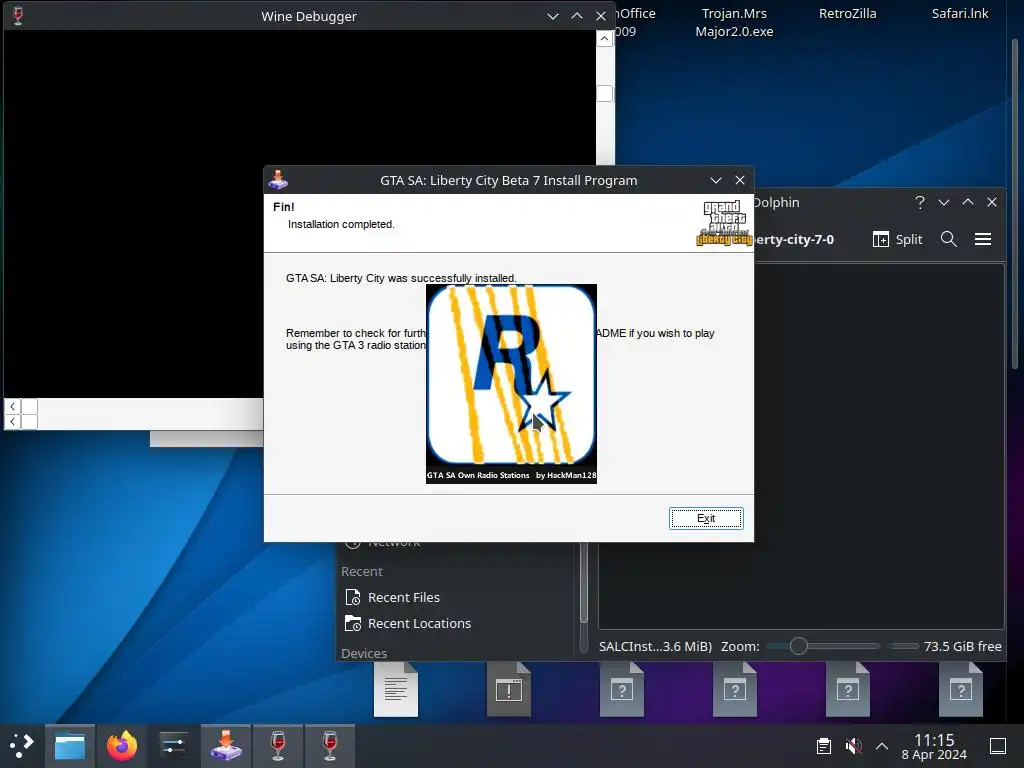Open Dolphin file manager from taskbar
1024x768 pixels.
70,746
